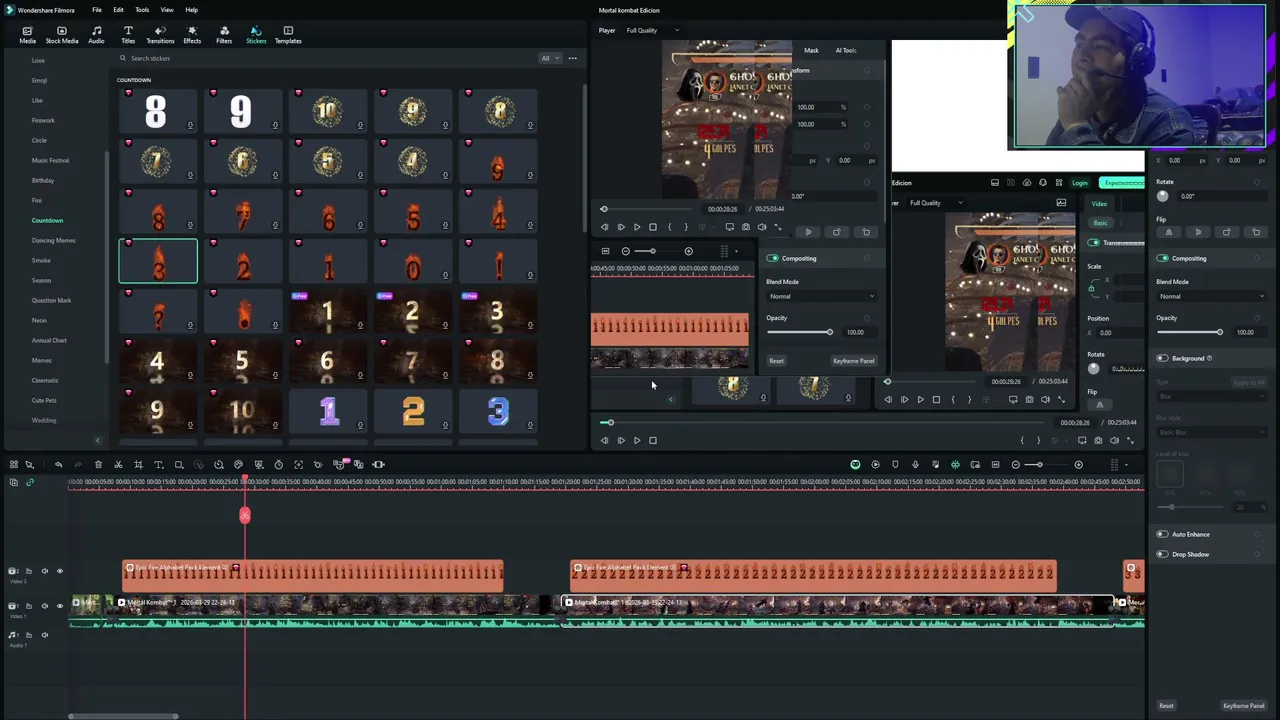Open the Effects library
Image resolution: width=1280 pixels, height=720 pixels.
192,35
